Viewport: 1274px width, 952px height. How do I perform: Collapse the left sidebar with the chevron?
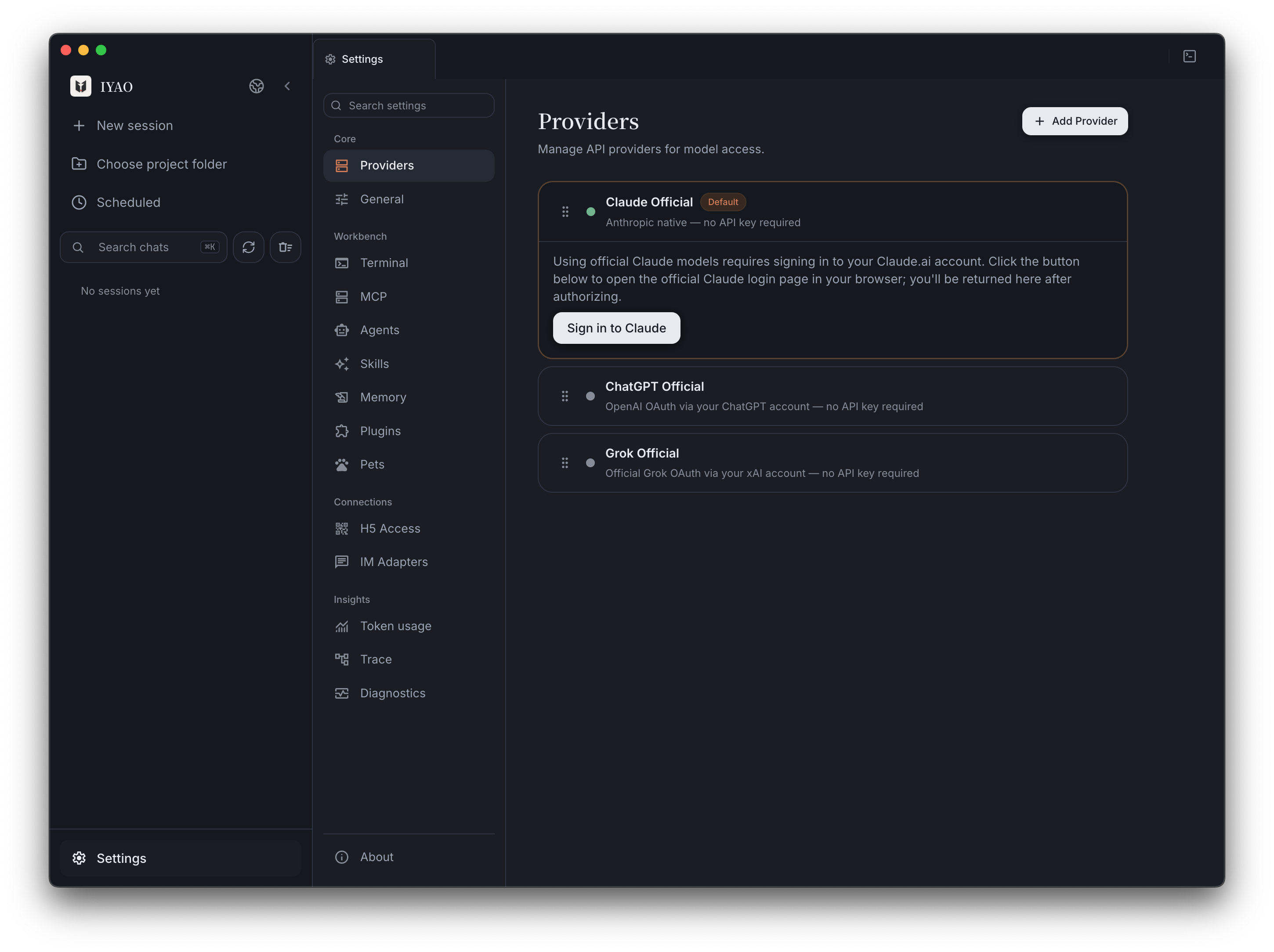point(287,87)
